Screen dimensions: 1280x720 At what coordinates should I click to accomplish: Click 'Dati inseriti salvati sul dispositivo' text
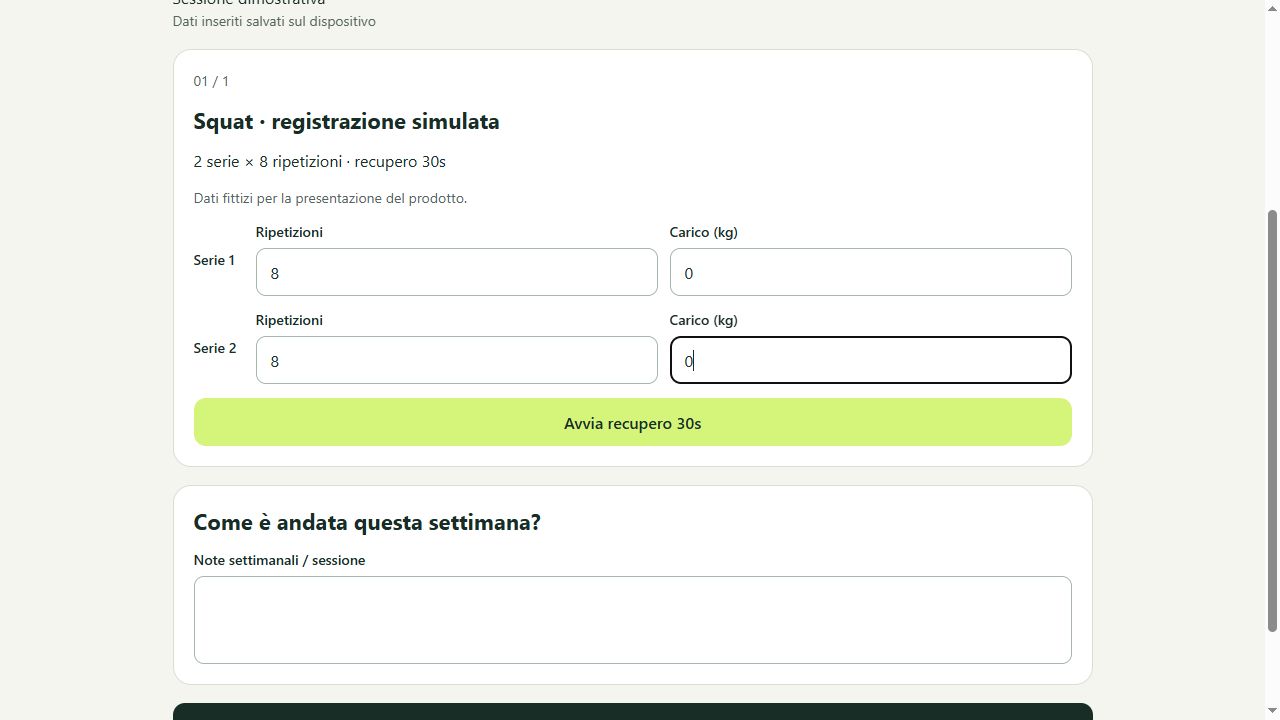point(274,21)
